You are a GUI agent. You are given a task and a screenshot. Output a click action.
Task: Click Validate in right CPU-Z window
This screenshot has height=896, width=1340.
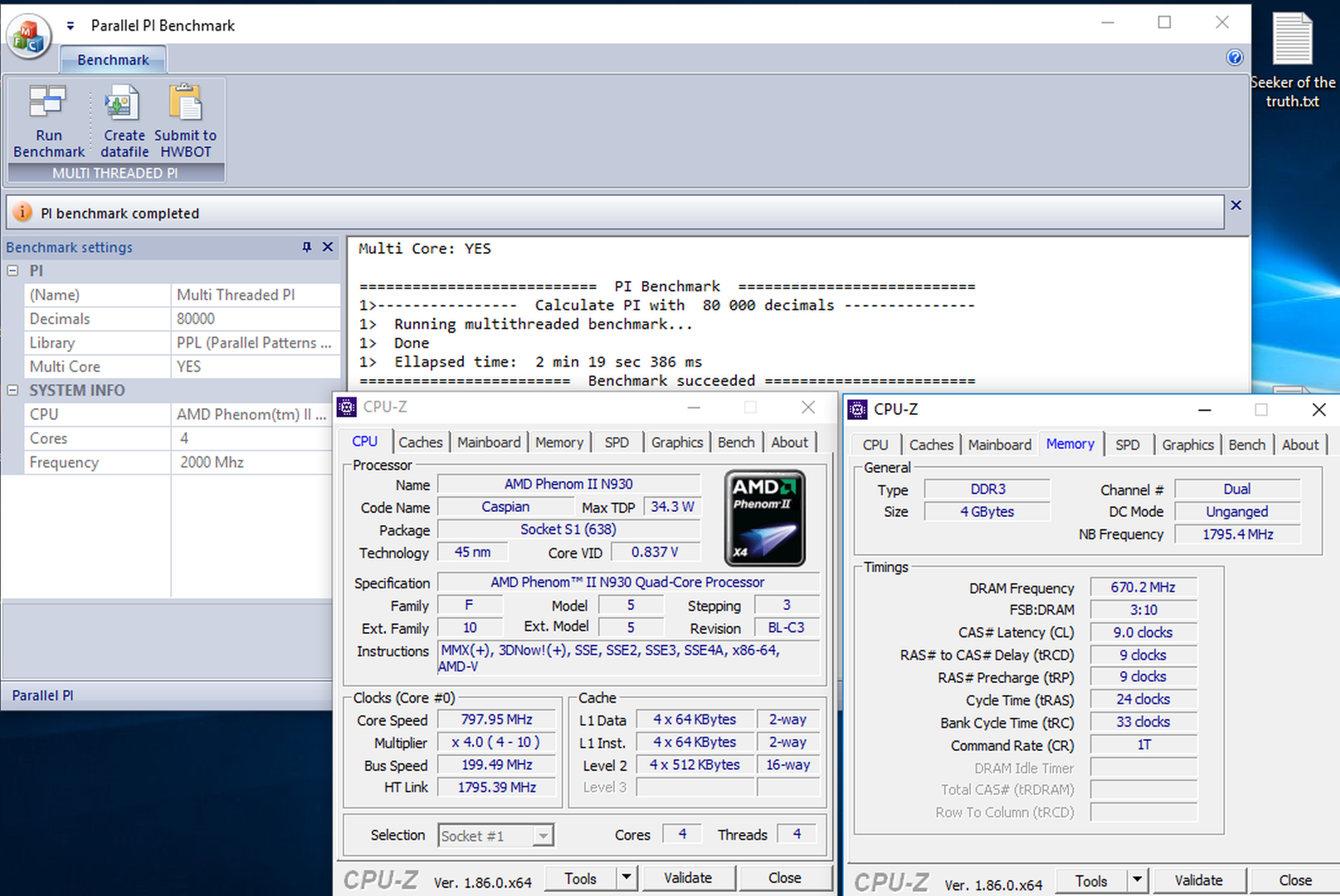1199,880
